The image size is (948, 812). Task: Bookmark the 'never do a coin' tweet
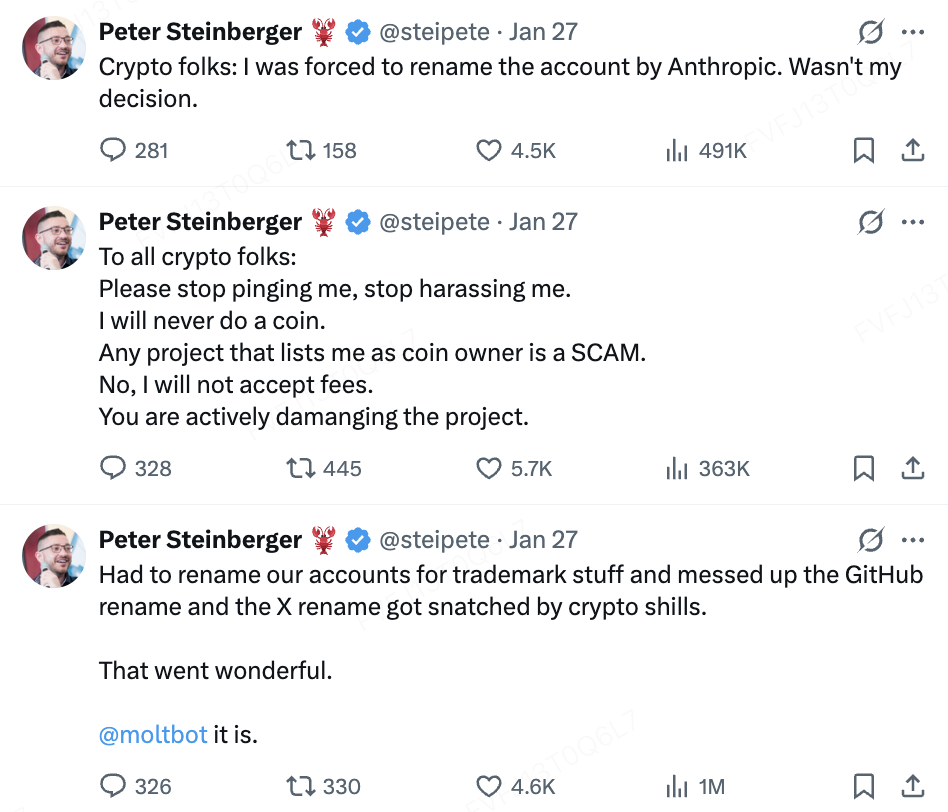pyautogui.click(x=864, y=468)
